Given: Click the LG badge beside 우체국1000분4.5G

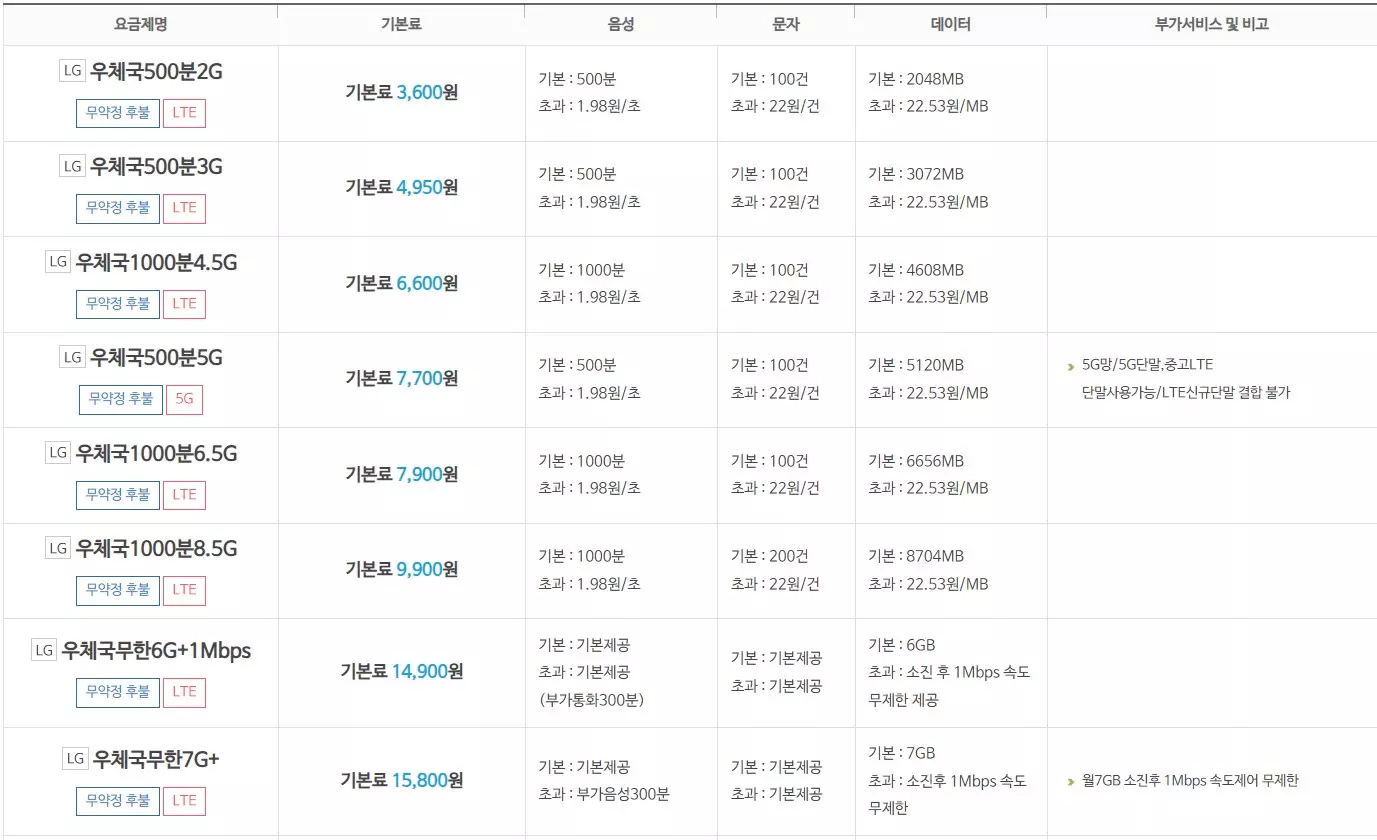Looking at the screenshot, I should pyautogui.click(x=58, y=262).
